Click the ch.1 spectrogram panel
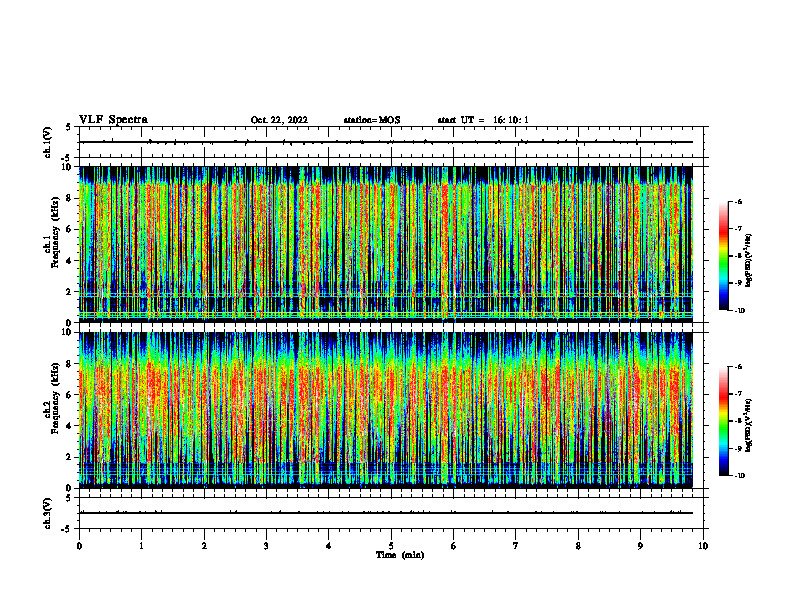The height and width of the screenshot is (612, 792). (386, 244)
